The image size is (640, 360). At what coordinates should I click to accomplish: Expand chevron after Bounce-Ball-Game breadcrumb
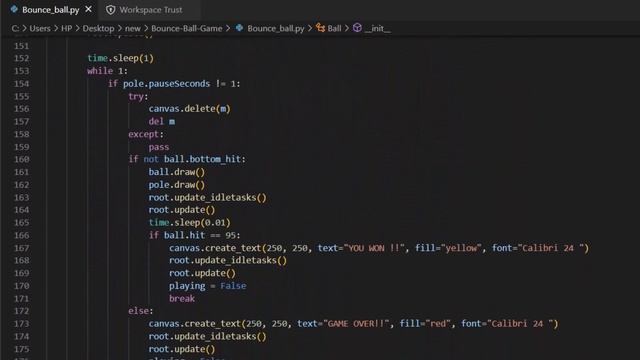(228, 28)
